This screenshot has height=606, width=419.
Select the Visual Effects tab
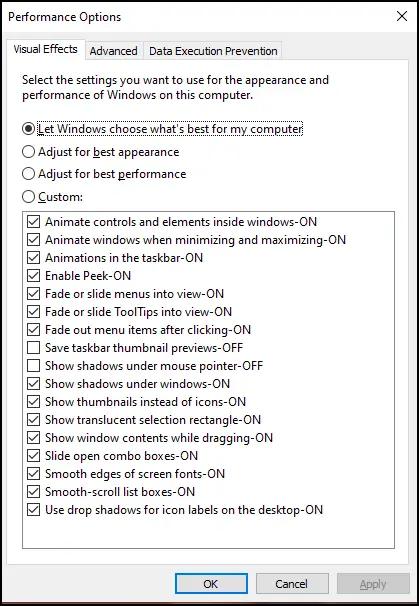click(x=46, y=49)
